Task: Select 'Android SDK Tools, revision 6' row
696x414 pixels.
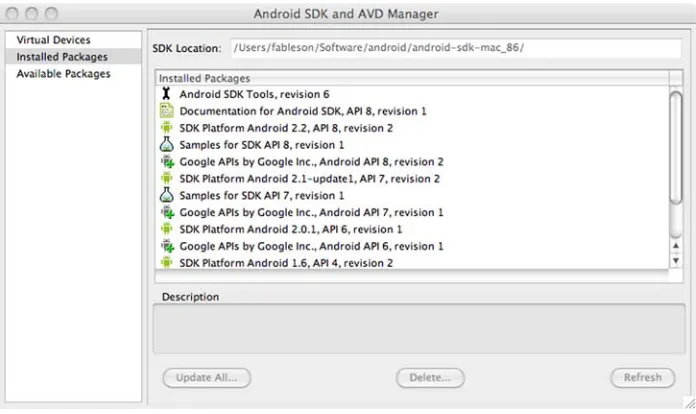Action: pos(412,94)
